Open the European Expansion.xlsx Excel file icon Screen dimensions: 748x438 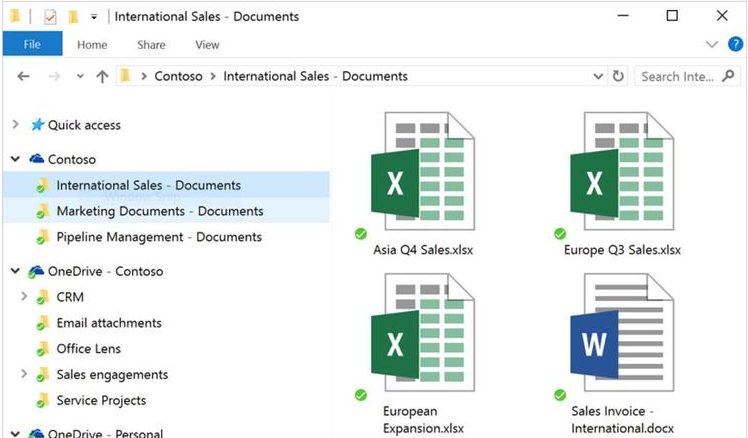[x=423, y=332]
